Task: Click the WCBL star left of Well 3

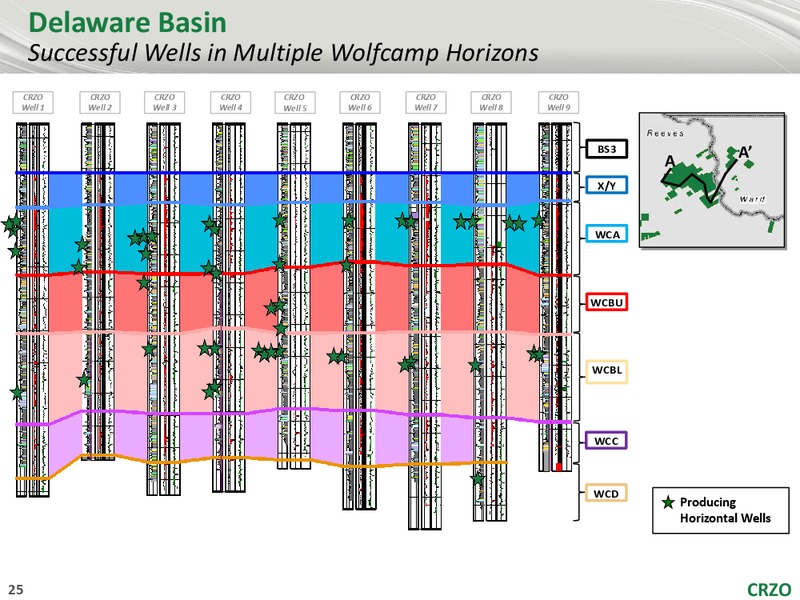Action: (149, 349)
